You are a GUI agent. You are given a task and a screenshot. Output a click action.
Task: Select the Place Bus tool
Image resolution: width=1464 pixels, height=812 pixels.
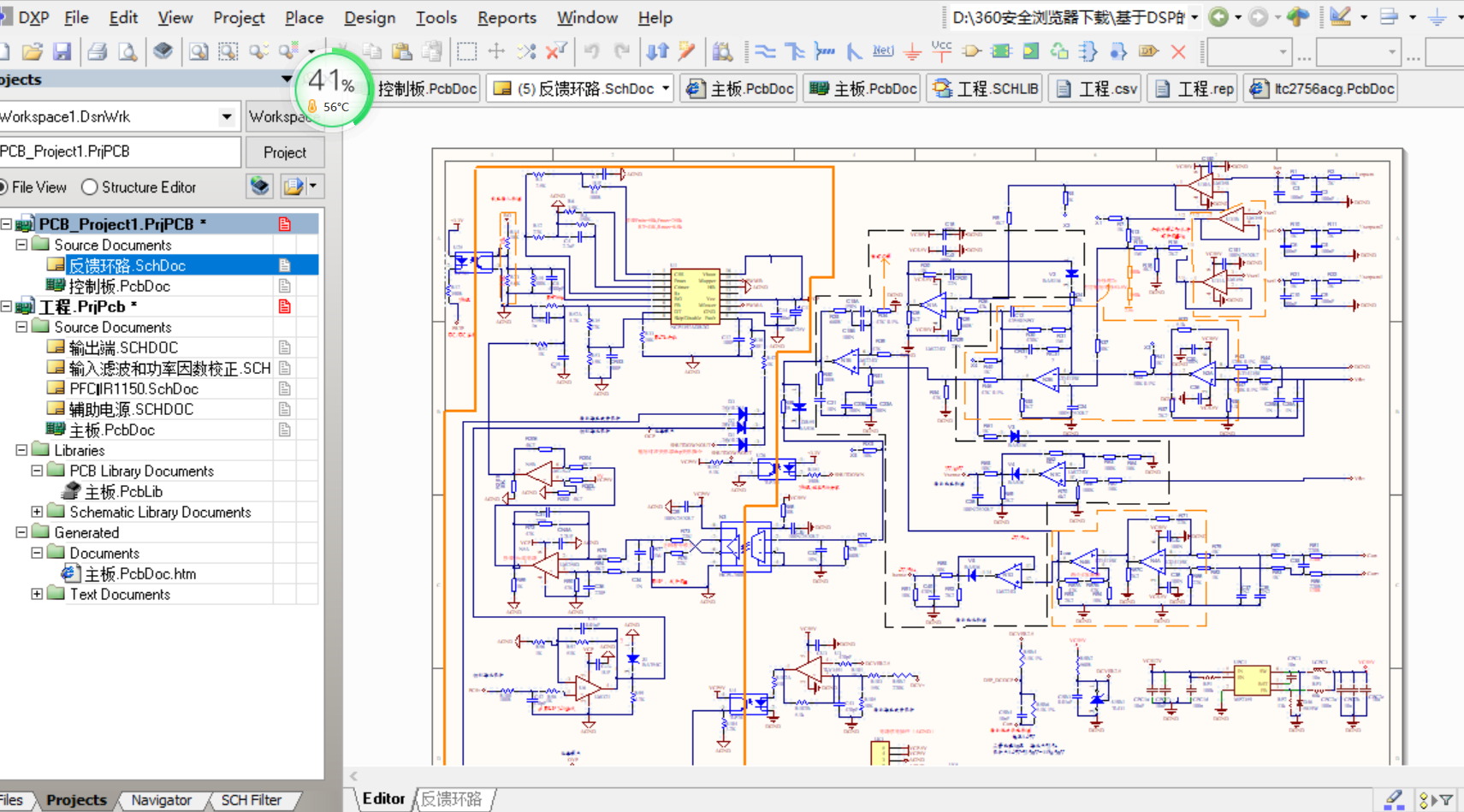[x=795, y=52]
